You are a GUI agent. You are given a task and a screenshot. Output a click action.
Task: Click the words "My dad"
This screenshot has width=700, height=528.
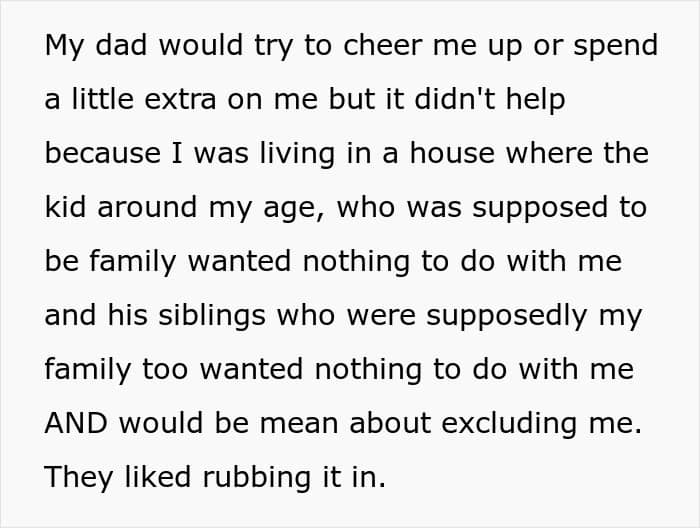(96, 46)
